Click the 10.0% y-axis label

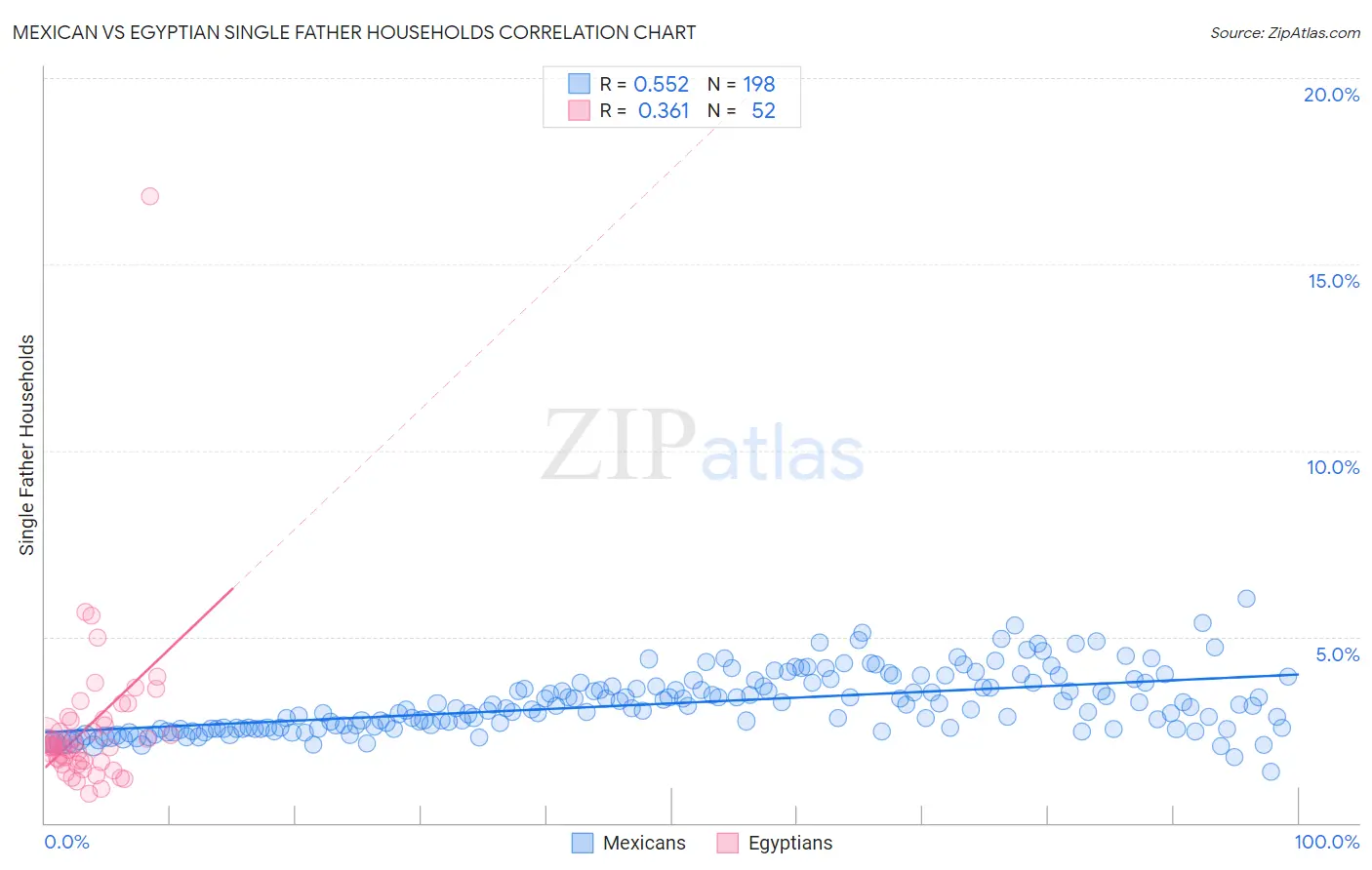click(1333, 467)
